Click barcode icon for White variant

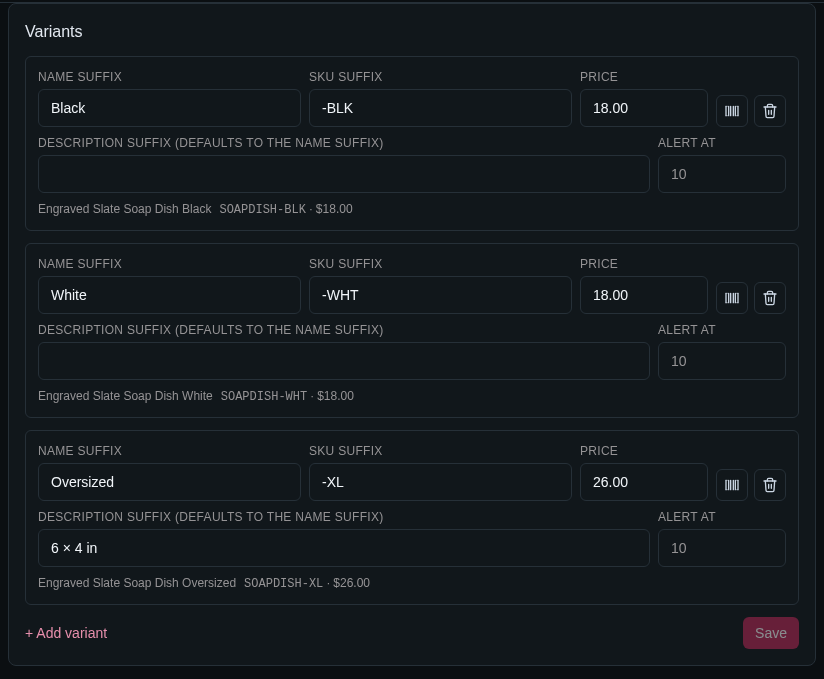tap(732, 298)
